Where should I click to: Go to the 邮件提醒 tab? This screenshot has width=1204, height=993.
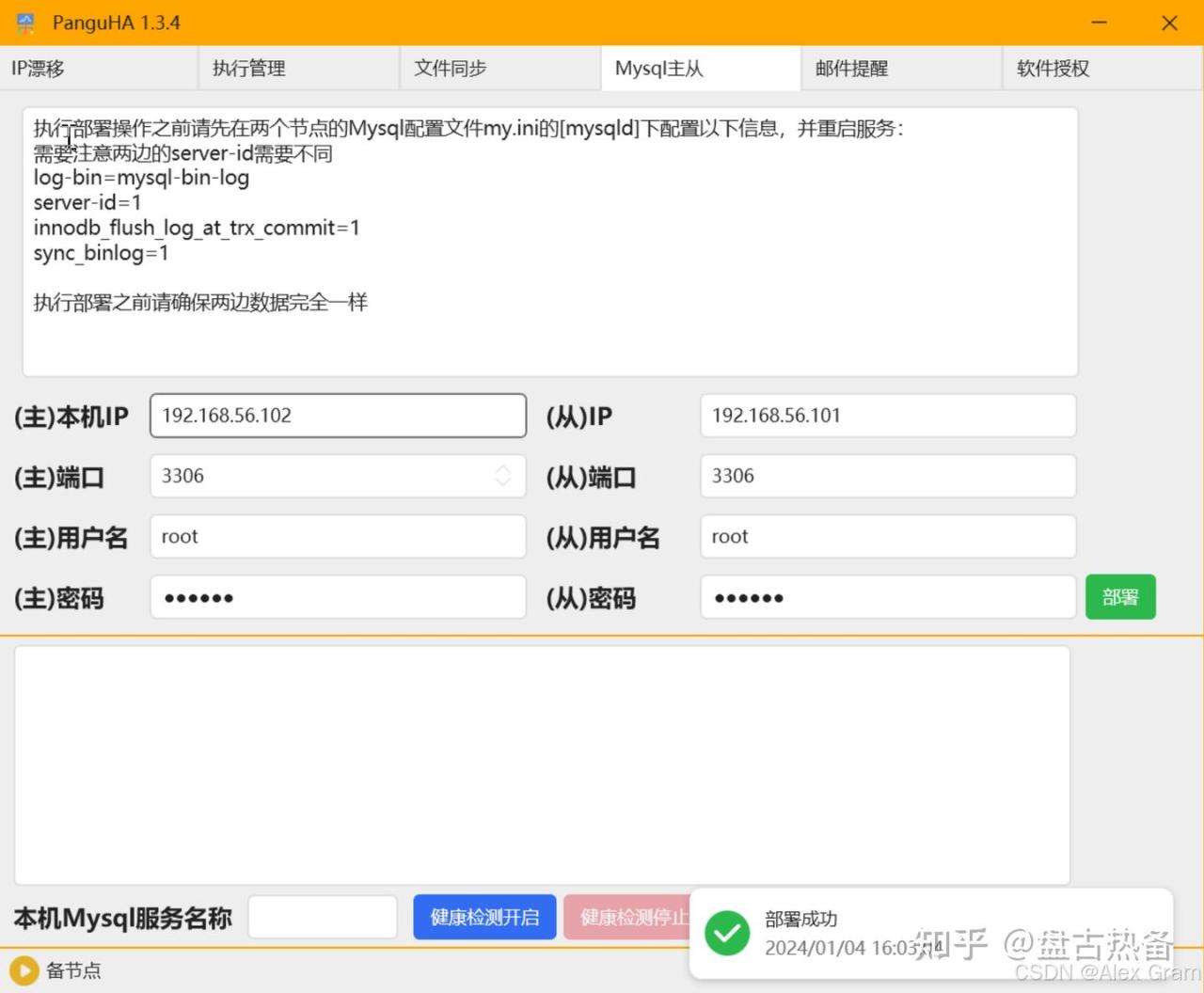[901, 69]
